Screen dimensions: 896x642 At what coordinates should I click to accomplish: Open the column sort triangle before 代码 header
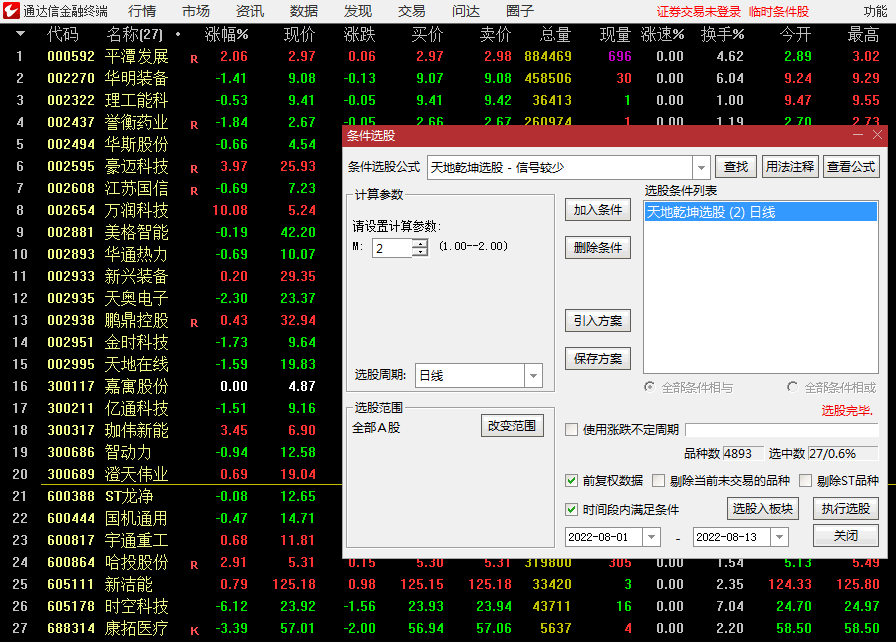[x=20, y=34]
